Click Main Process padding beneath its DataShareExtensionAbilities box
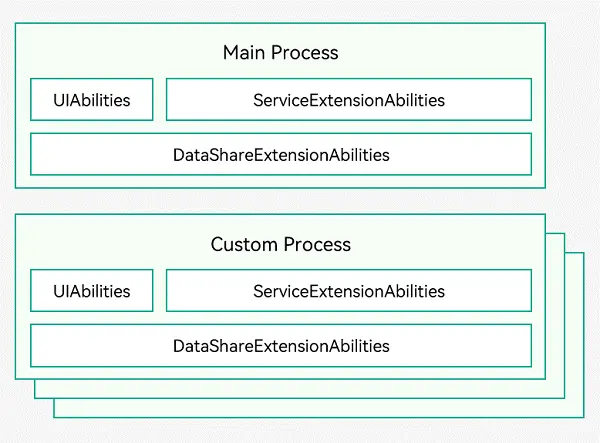600x443 pixels. pyautogui.click(x=280, y=181)
